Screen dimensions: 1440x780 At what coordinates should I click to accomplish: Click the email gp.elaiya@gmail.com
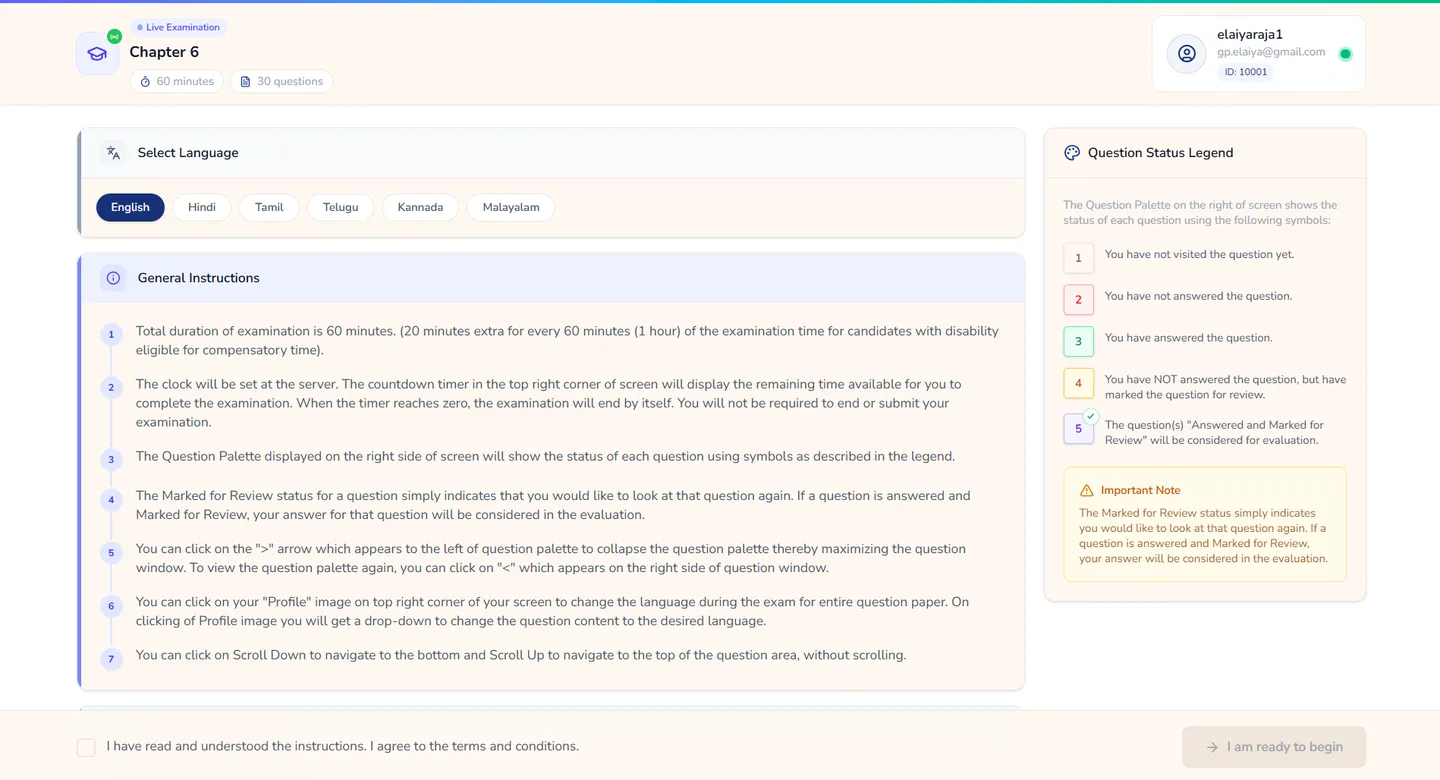1271,52
